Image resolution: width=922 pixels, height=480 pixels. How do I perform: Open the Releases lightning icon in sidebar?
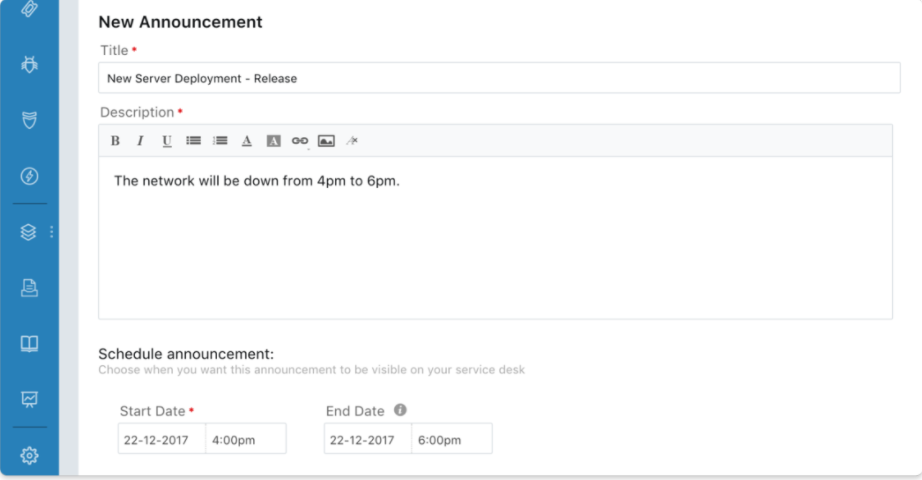[29, 176]
